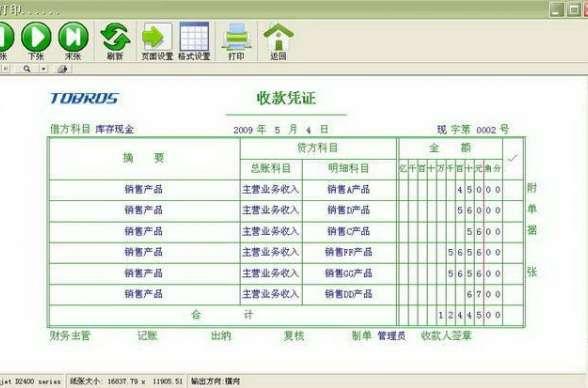Click the 输出方向 横向 status bar entry

[x=215, y=381]
